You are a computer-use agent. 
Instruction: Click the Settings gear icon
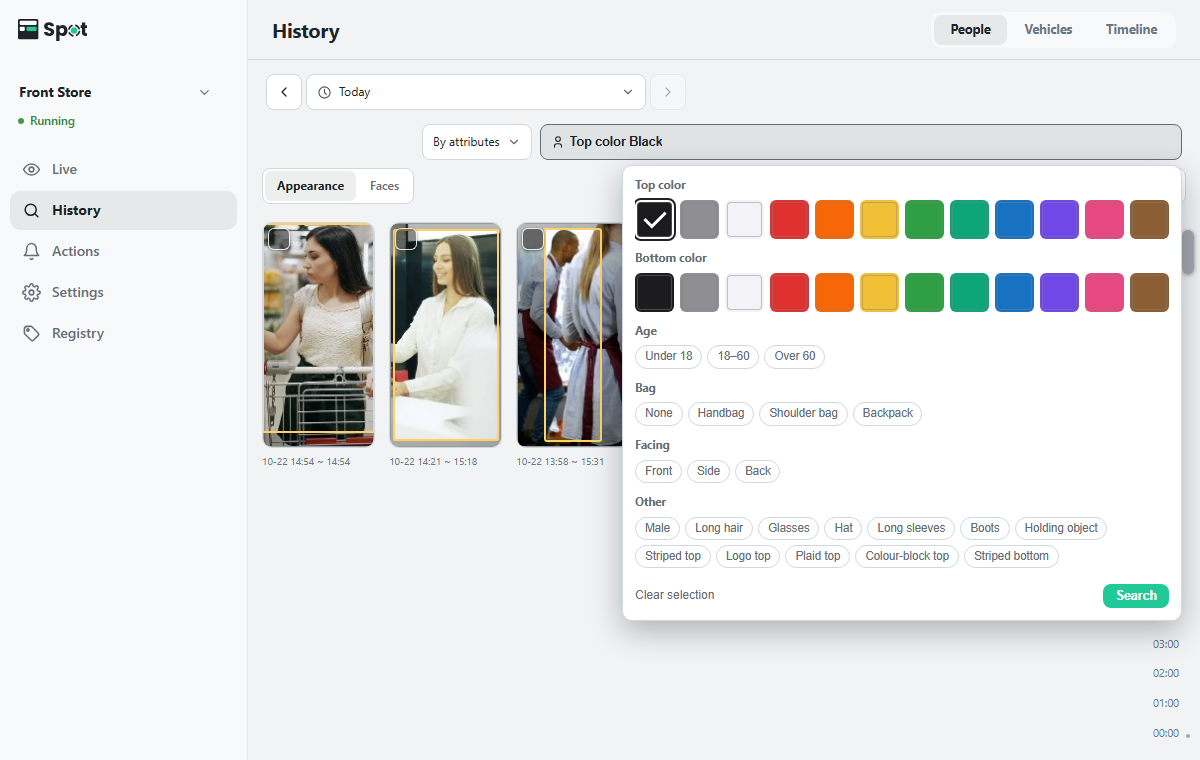click(32, 293)
